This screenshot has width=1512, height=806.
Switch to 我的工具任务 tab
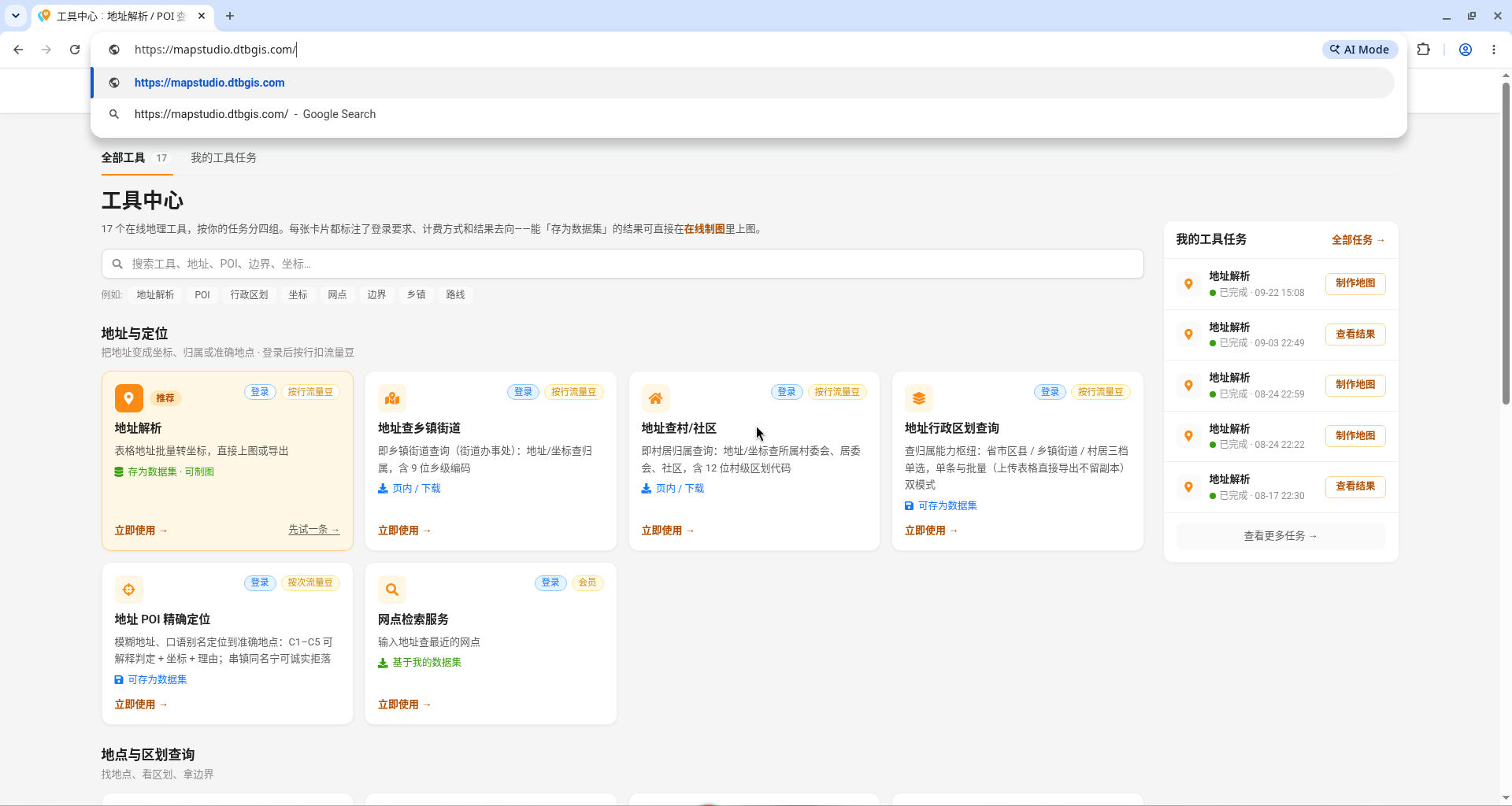click(x=224, y=157)
